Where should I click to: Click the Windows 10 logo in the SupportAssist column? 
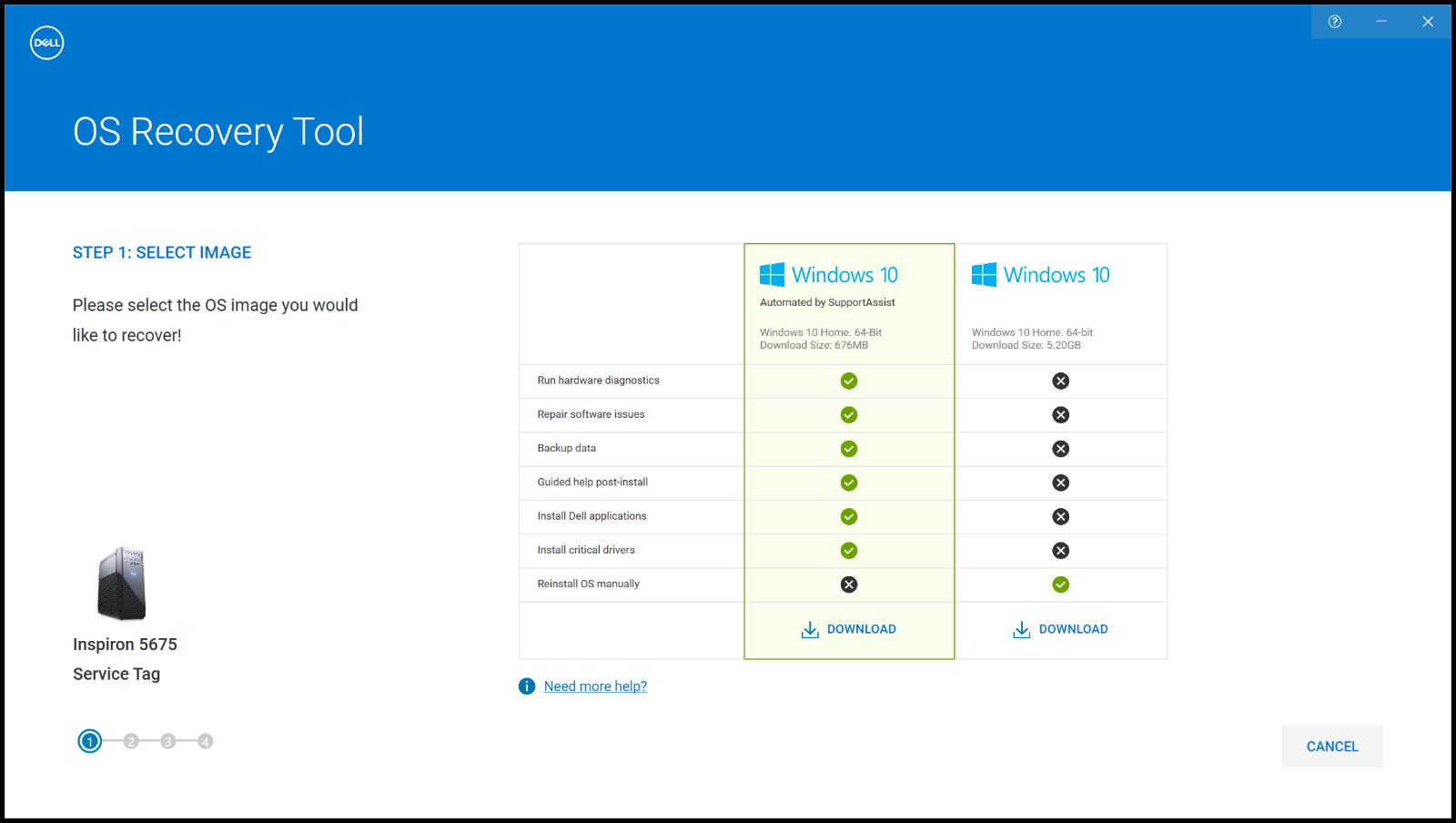[x=772, y=273]
